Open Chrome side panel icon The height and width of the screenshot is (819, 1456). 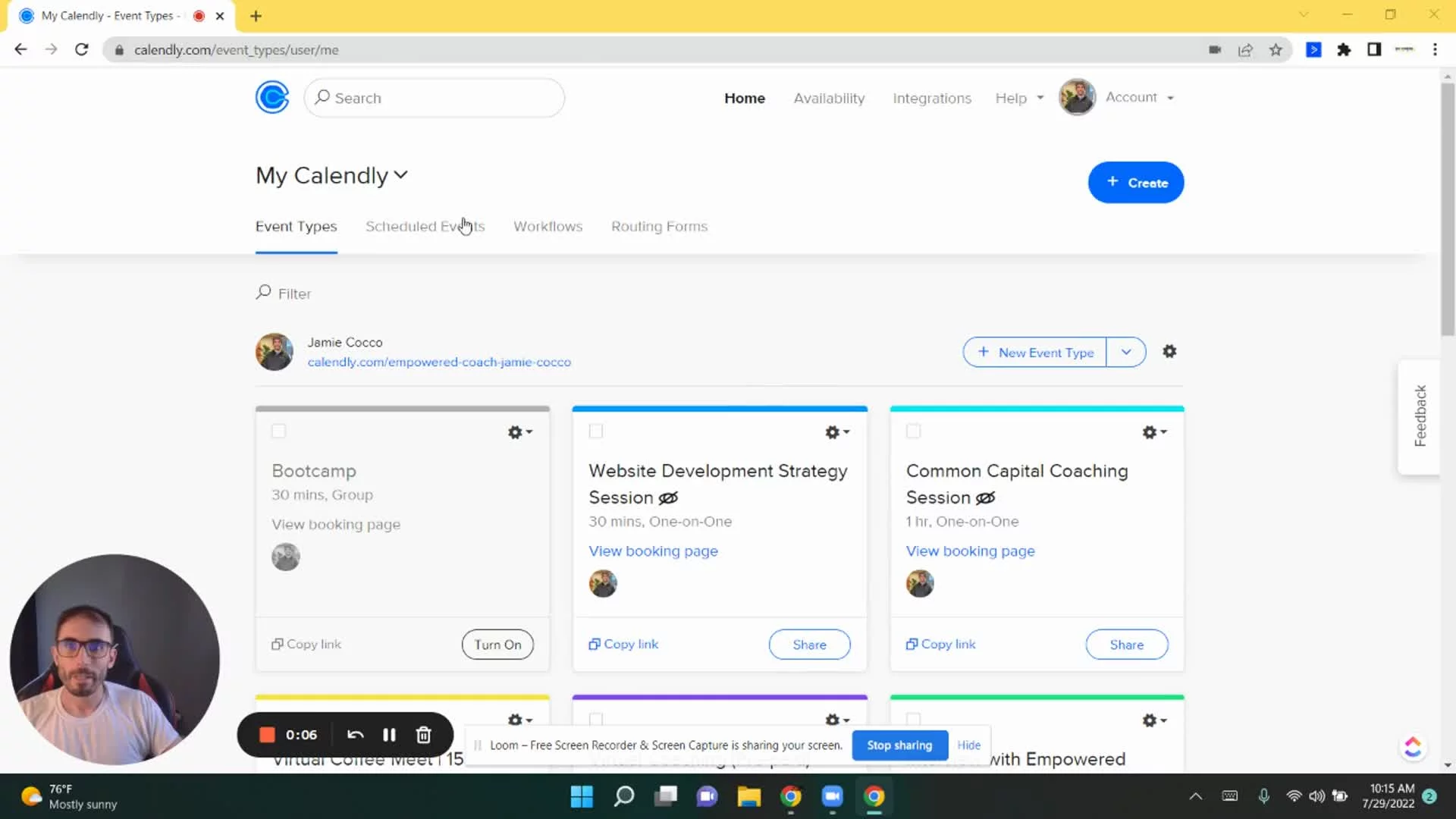[1374, 50]
